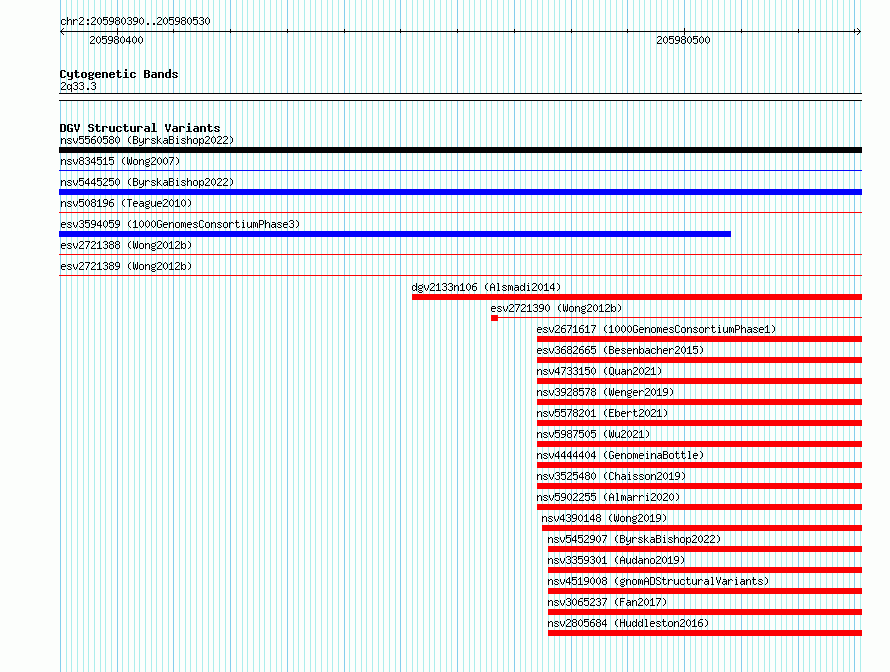Viewport: 890px width, 672px height.
Task: Click nsv4390148 (Wong2019) label
Action: (x=604, y=518)
